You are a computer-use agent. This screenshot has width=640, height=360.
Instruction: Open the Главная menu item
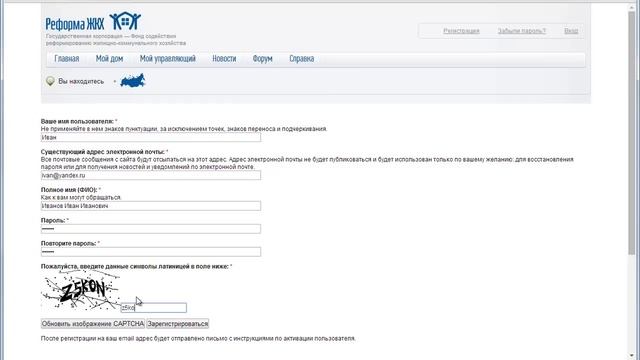pos(67,59)
